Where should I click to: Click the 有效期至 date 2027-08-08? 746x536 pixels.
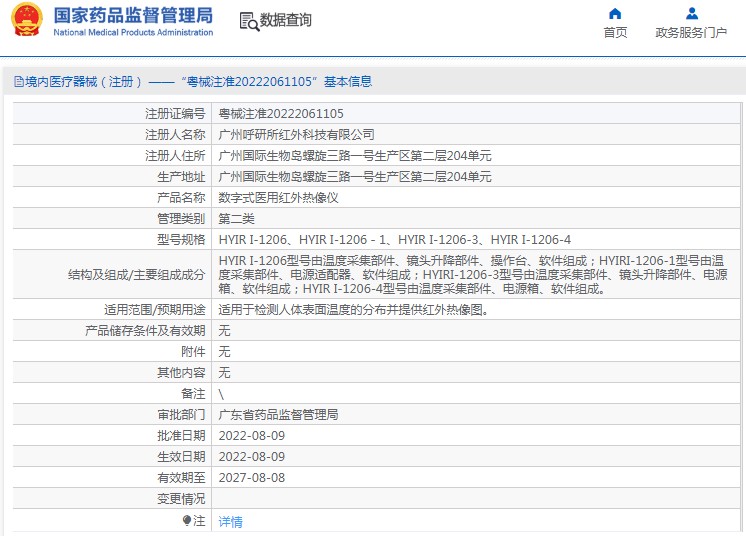click(x=251, y=478)
